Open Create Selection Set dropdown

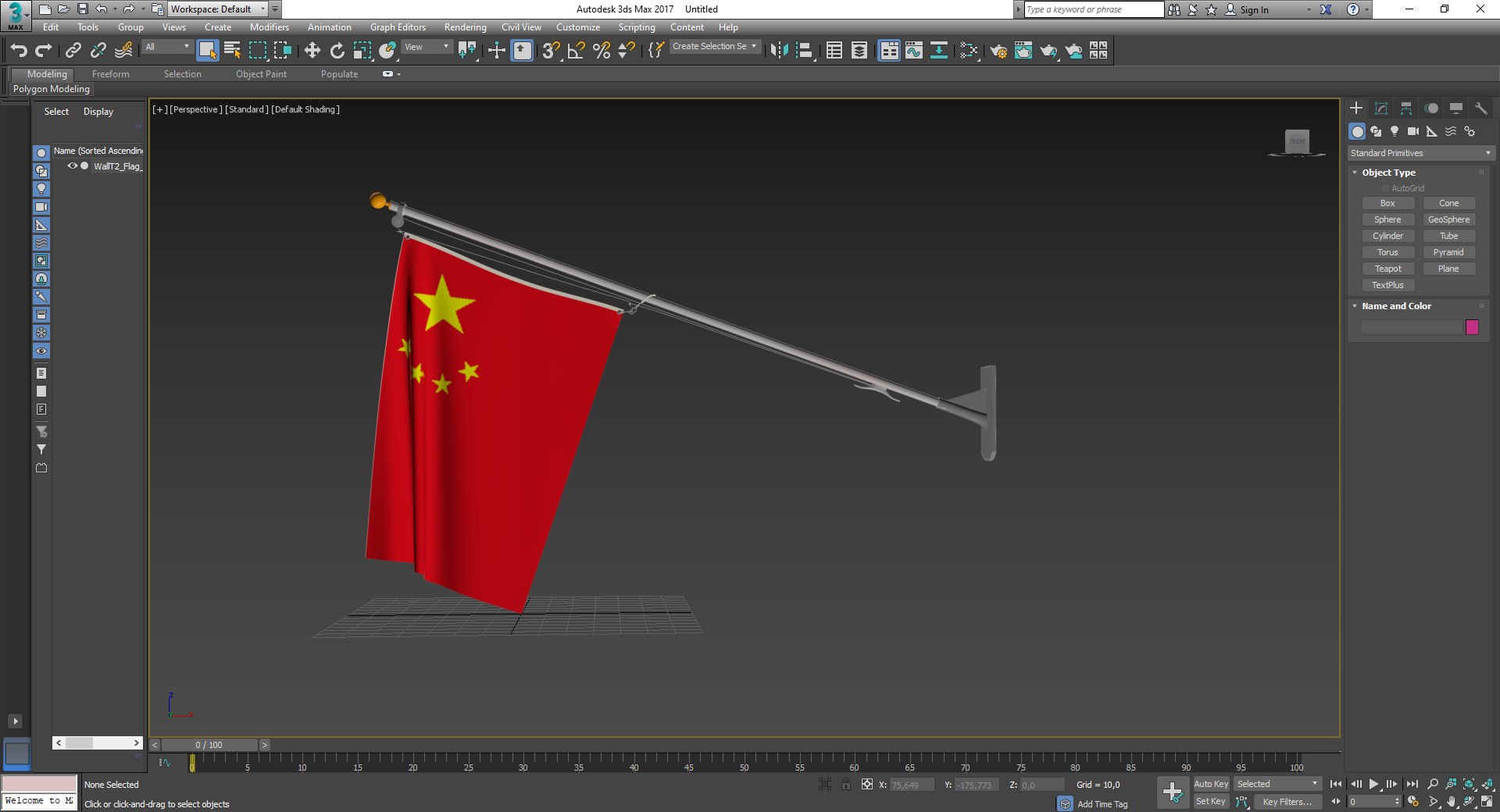[714, 47]
